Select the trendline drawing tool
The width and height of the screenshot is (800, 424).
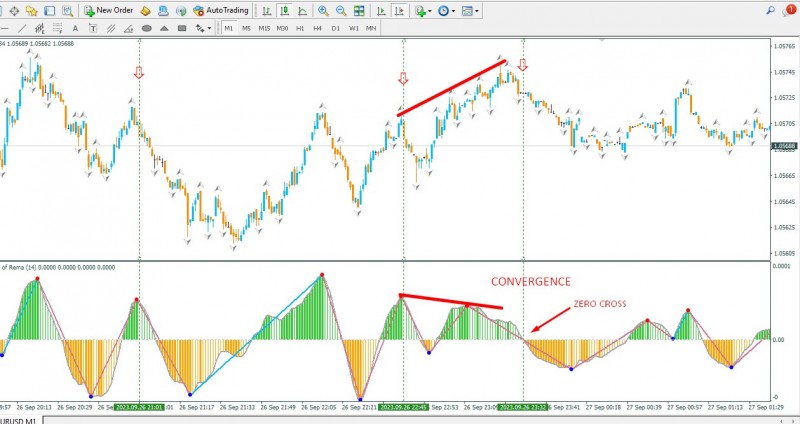(22, 29)
